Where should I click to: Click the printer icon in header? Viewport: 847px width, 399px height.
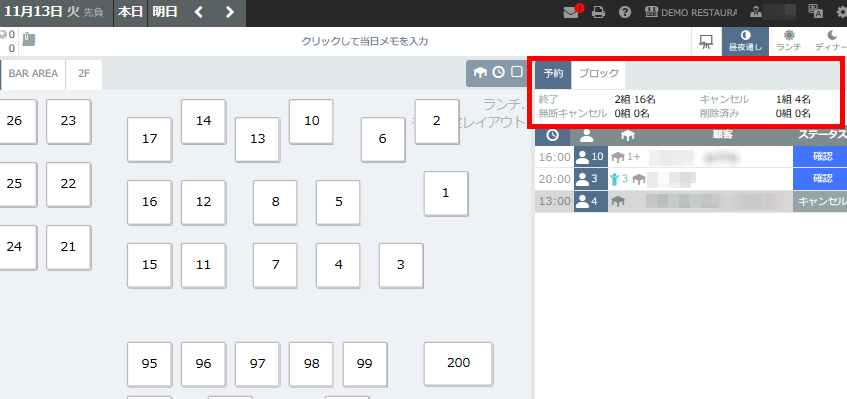(599, 12)
